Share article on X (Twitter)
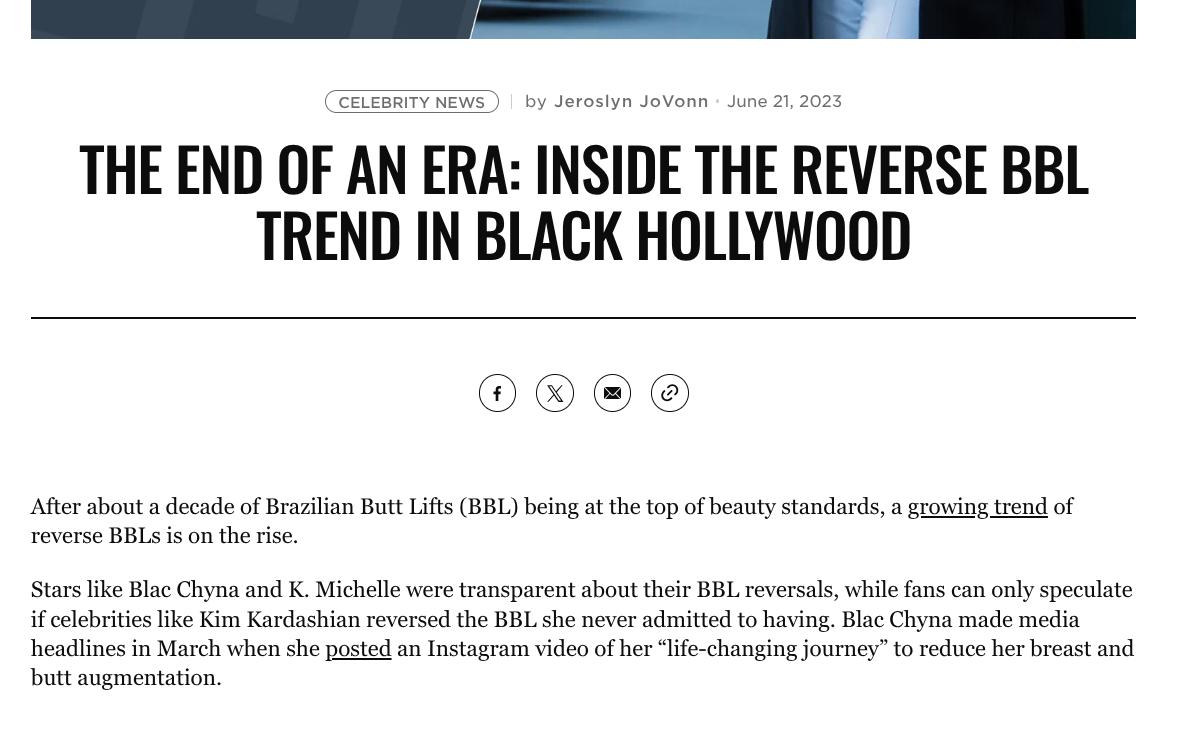1200x742 pixels. [x=555, y=393]
